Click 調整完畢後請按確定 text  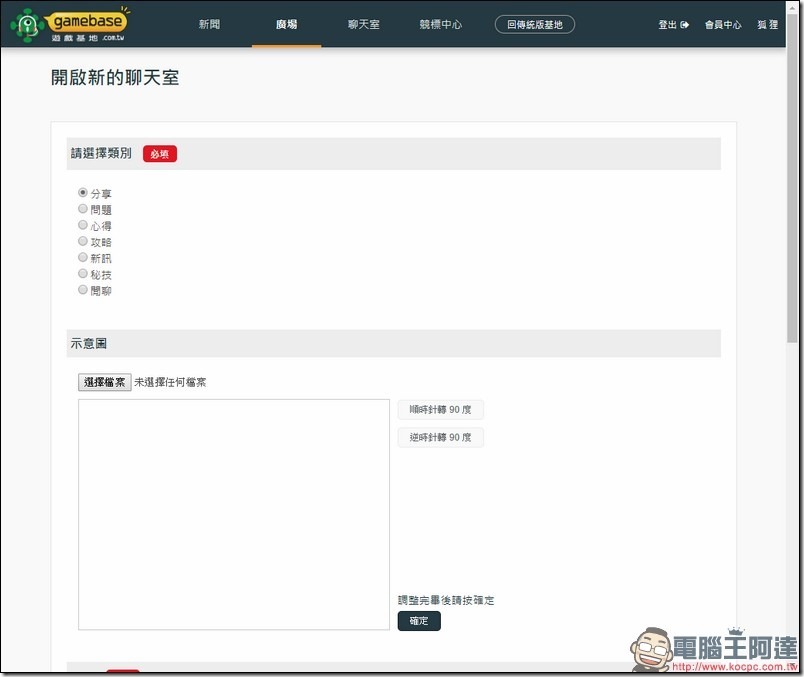pyautogui.click(x=446, y=601)
